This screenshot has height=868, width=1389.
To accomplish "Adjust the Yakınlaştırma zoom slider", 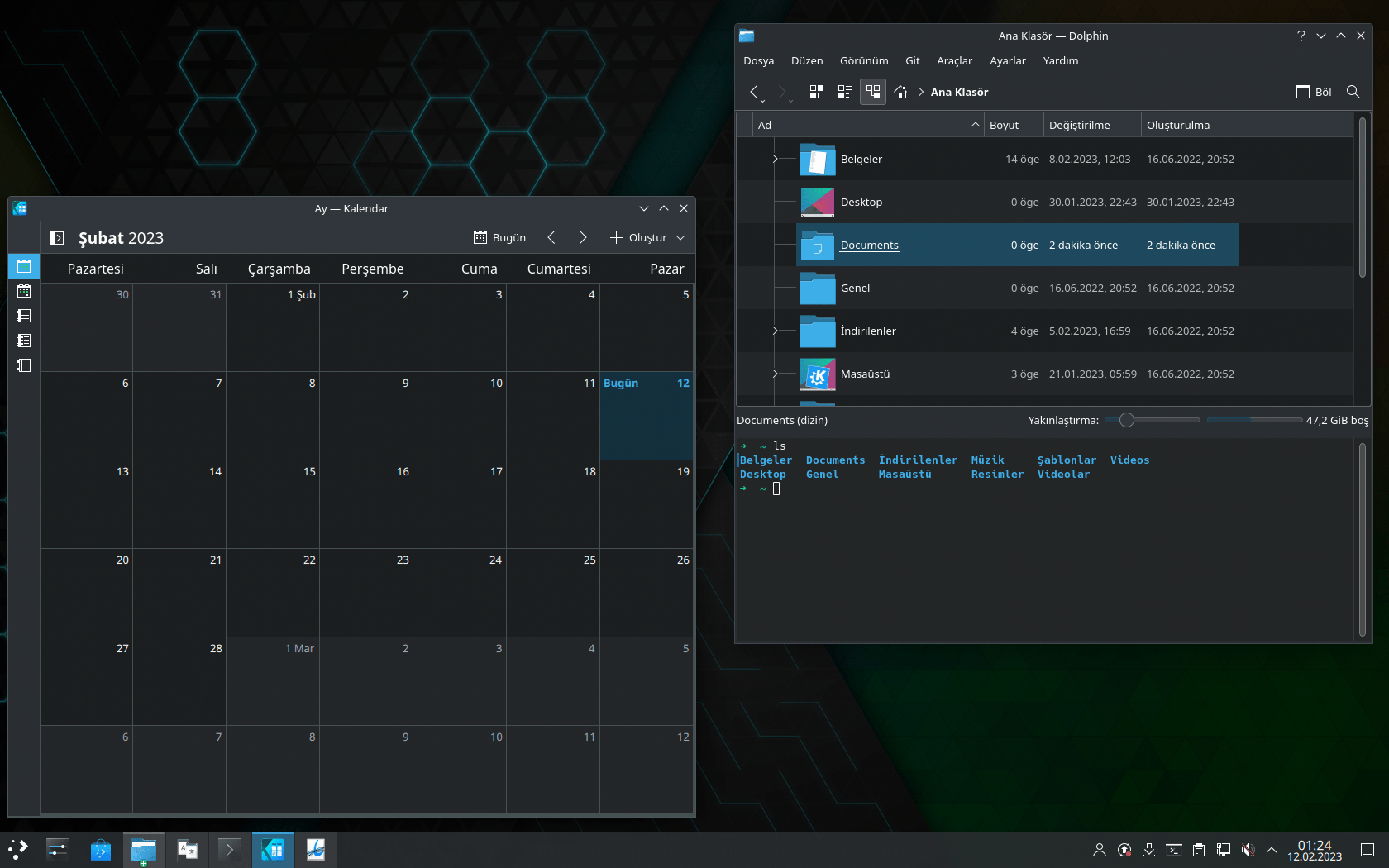I will click(x=1126, y=420).
